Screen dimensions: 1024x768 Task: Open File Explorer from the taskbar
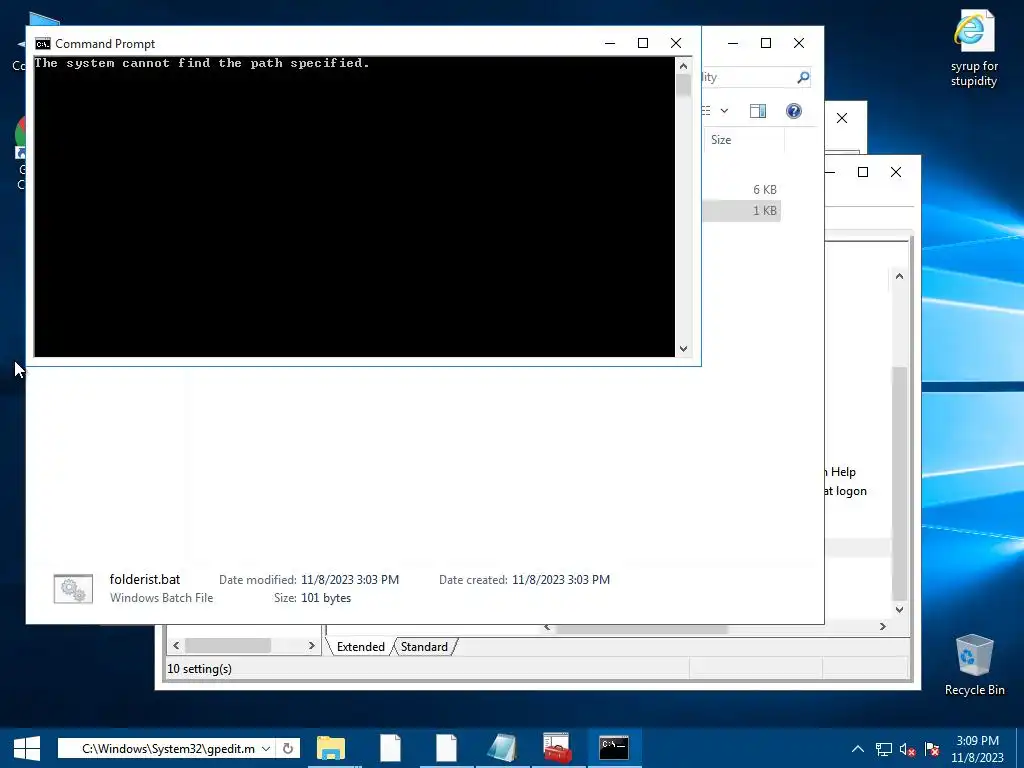(x=331, y=748)
